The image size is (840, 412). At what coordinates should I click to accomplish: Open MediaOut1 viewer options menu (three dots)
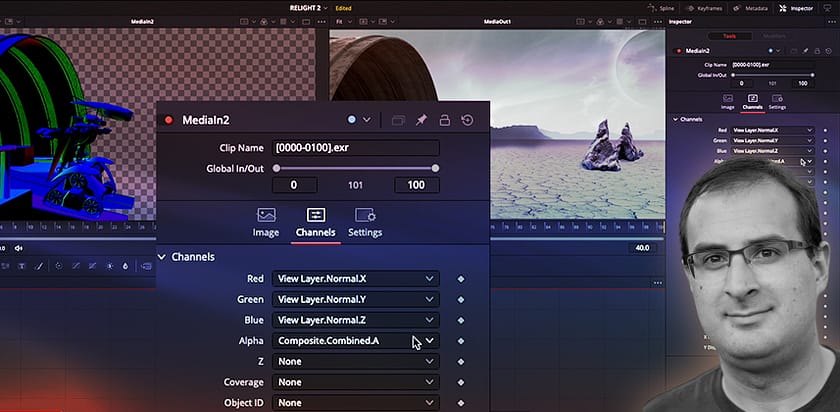[658, 22]
